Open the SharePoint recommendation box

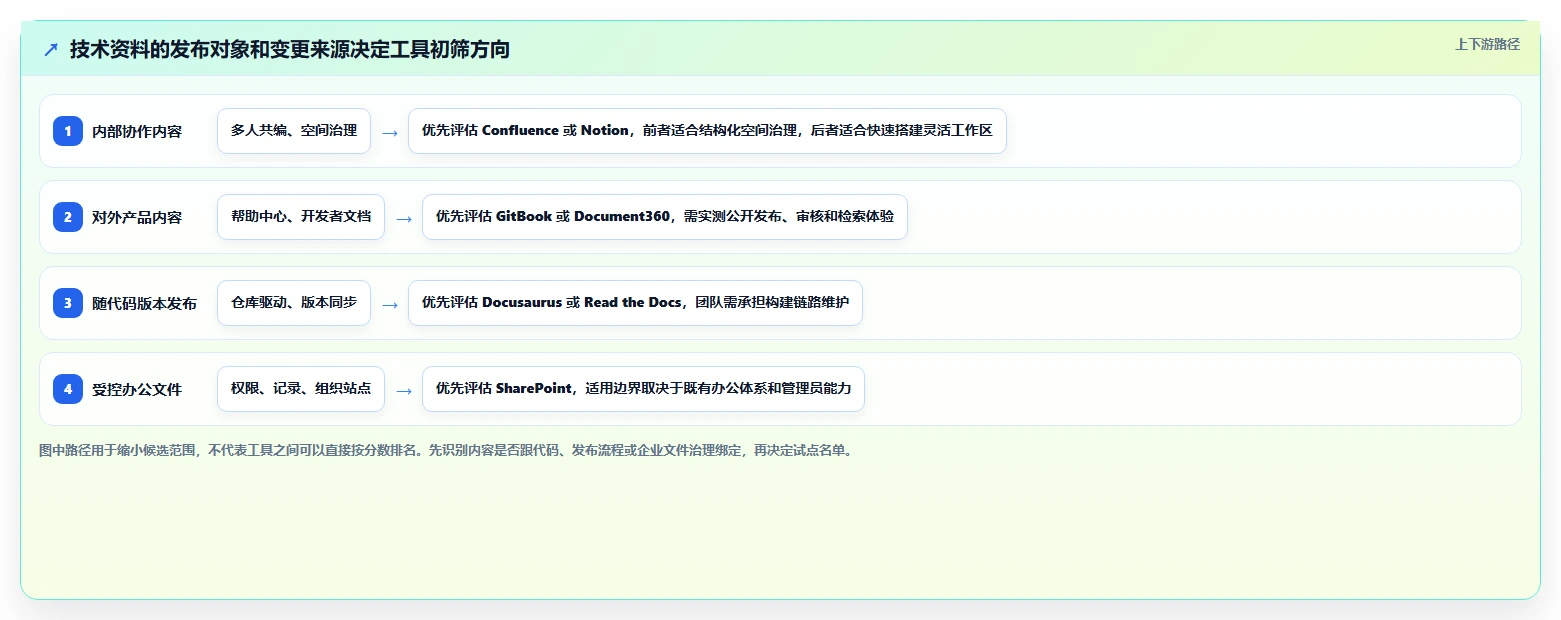pos(643,389)
